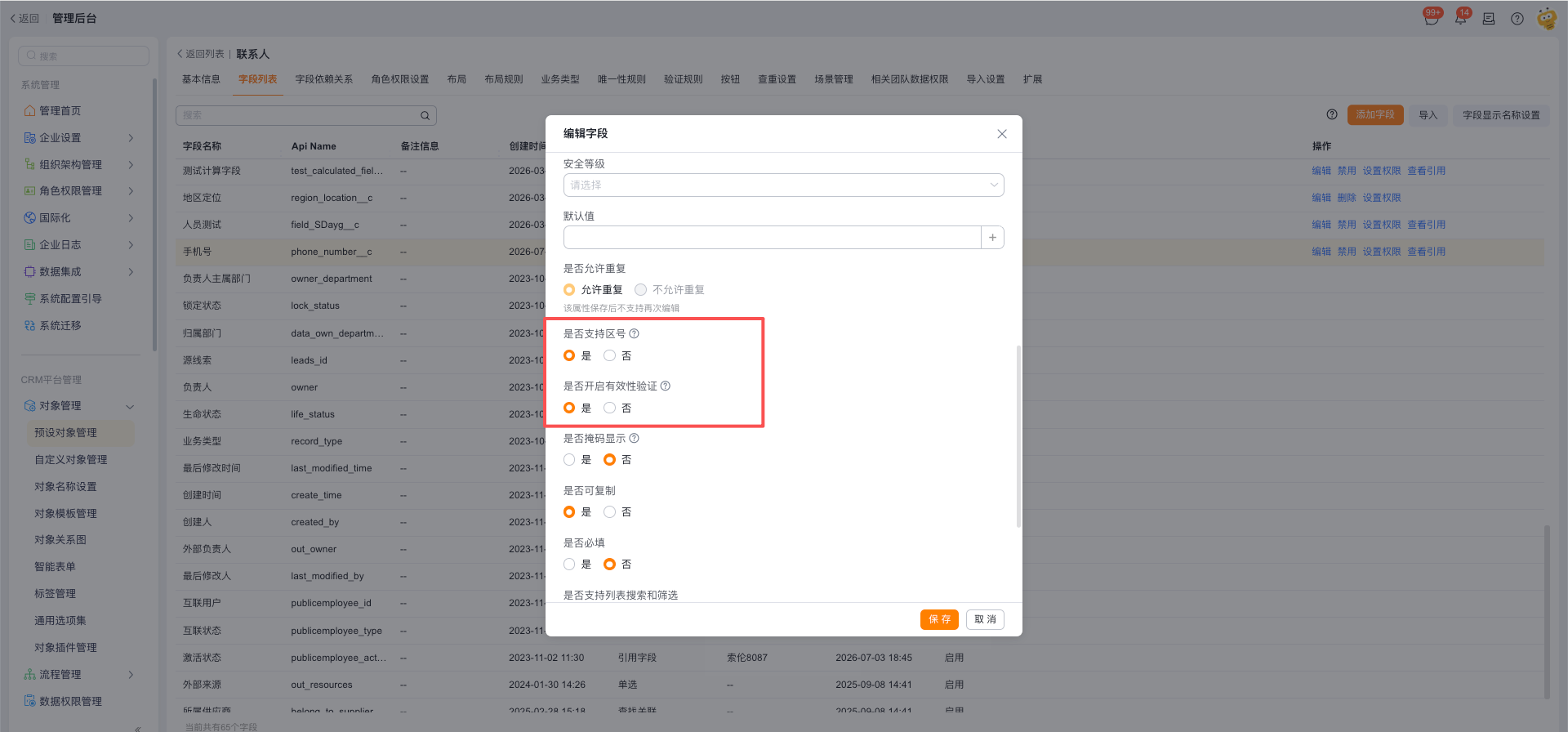This screenshot has height=732, width=1568.
Task: Open 自定义对象管理 in sidebar
Action: pyautogui.click(x=70, y=460)
